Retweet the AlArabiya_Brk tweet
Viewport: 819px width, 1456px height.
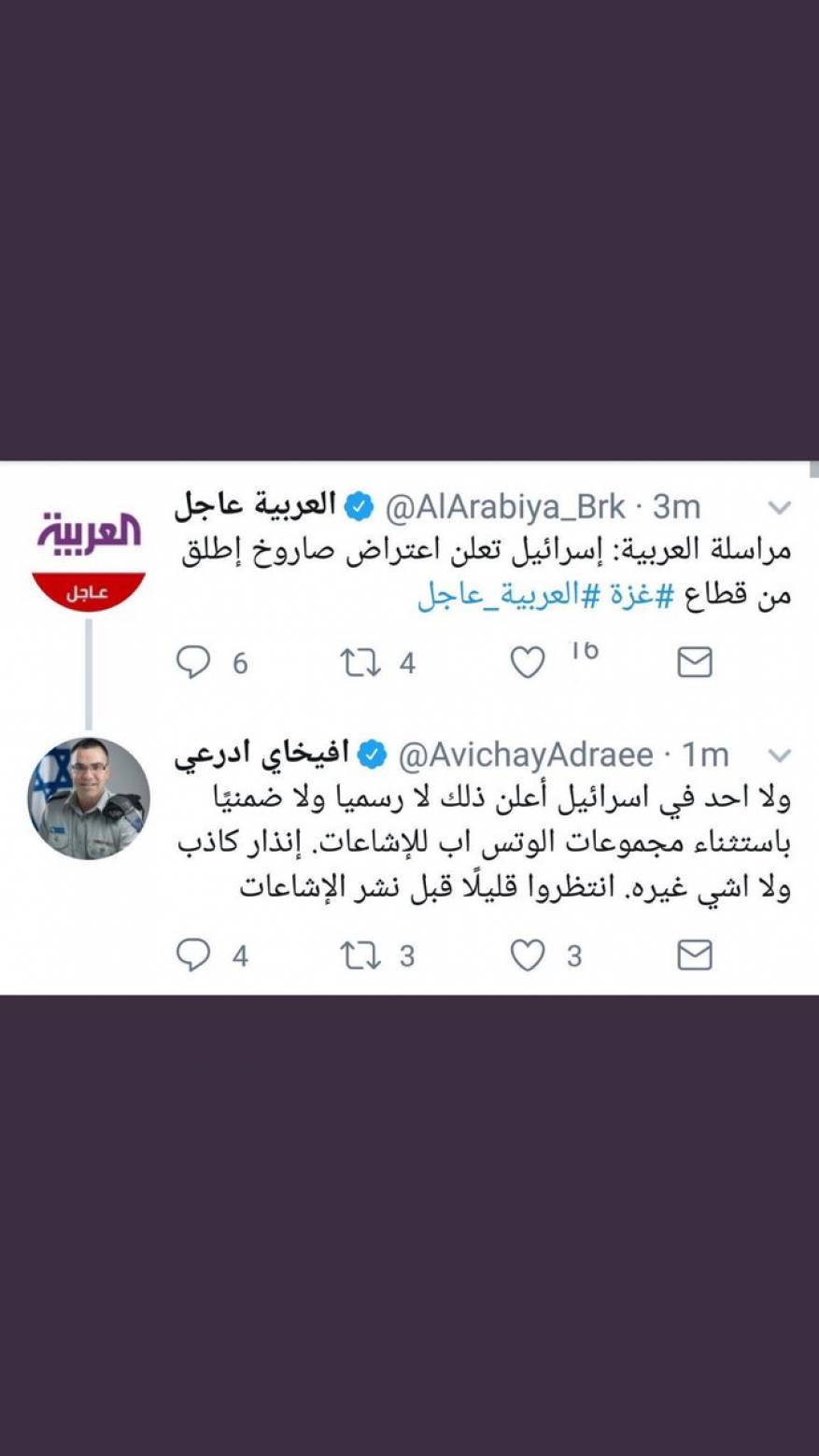coord(360,663)
